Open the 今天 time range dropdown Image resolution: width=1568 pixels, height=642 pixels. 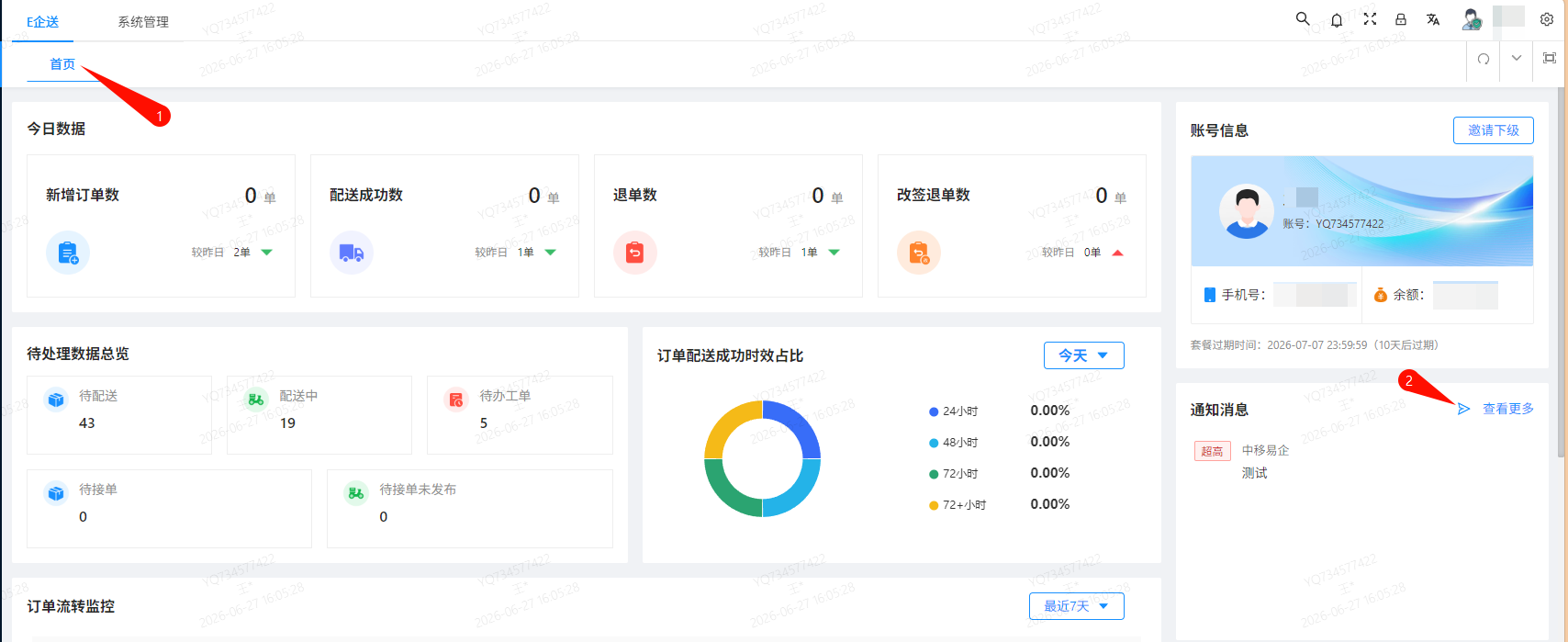click(1084, 355)
